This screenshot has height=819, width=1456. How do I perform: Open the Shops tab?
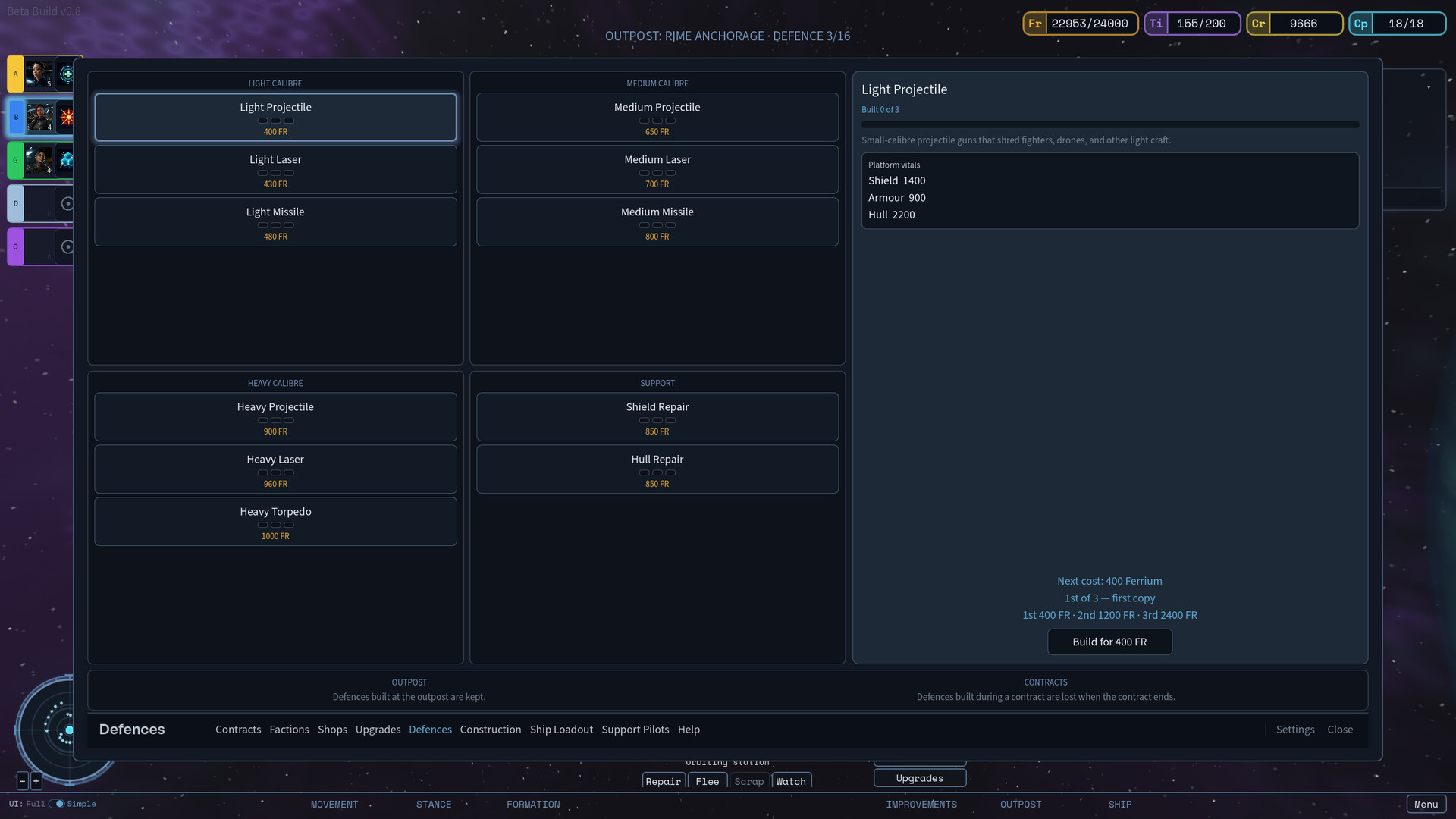332,730
